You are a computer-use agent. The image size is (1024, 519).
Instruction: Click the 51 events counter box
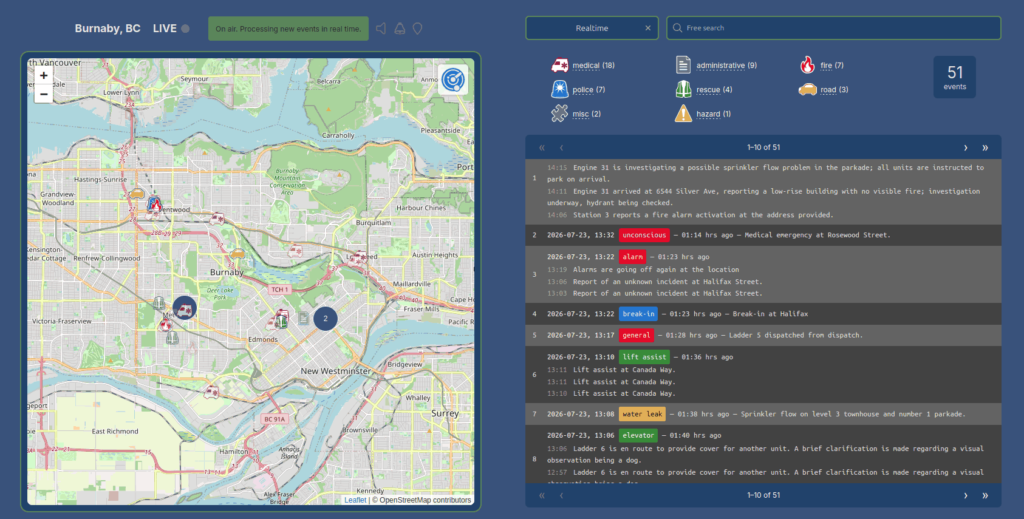pos(954,77)
